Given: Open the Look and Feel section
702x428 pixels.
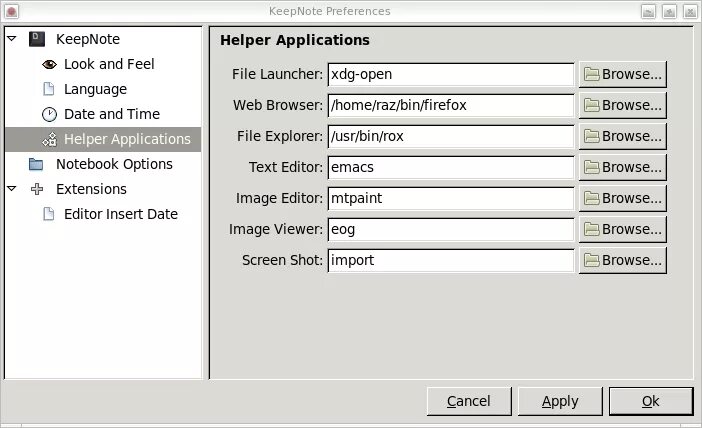Looking at the screenshot, I should pos(109,64).
